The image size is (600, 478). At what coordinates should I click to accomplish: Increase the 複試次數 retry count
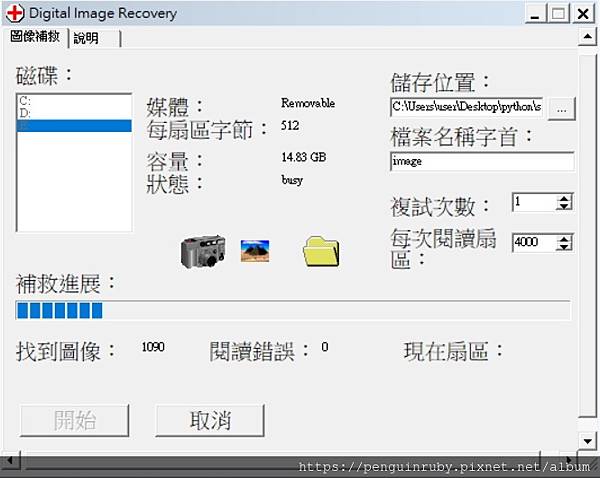point(564,198)
